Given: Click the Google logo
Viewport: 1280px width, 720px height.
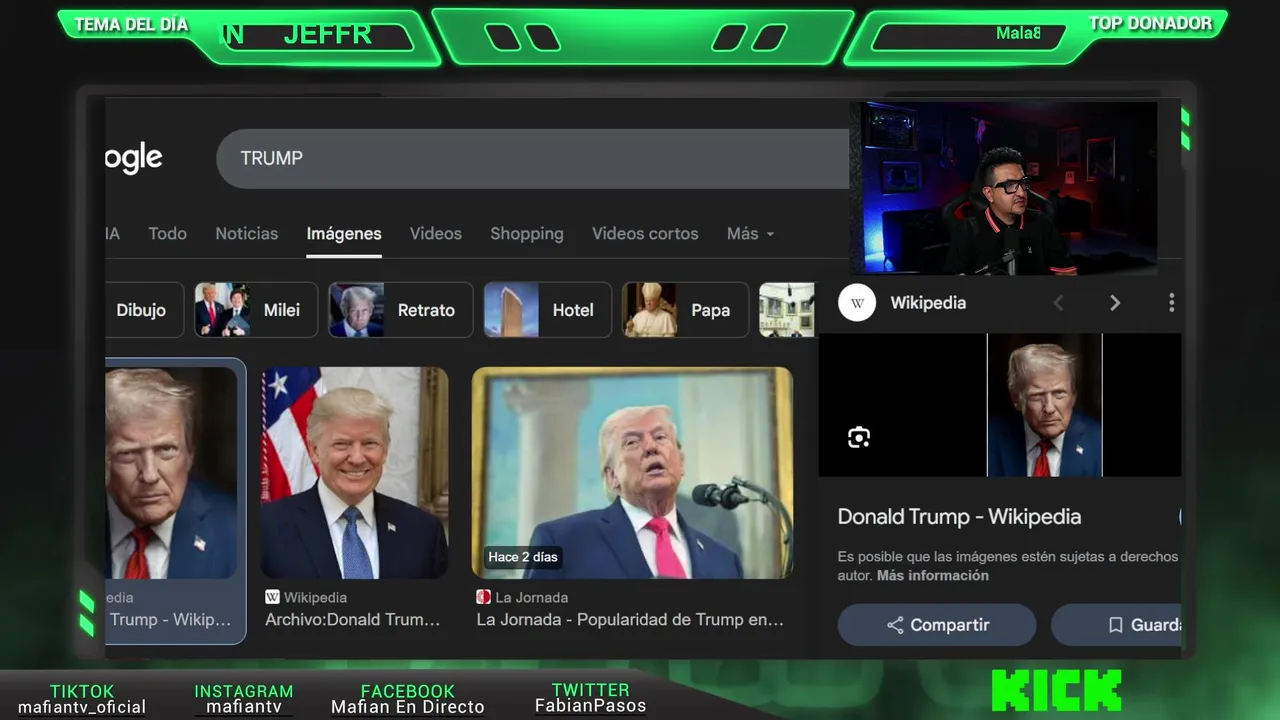Looking at the screenshot, I should click(x=134, y=158).
